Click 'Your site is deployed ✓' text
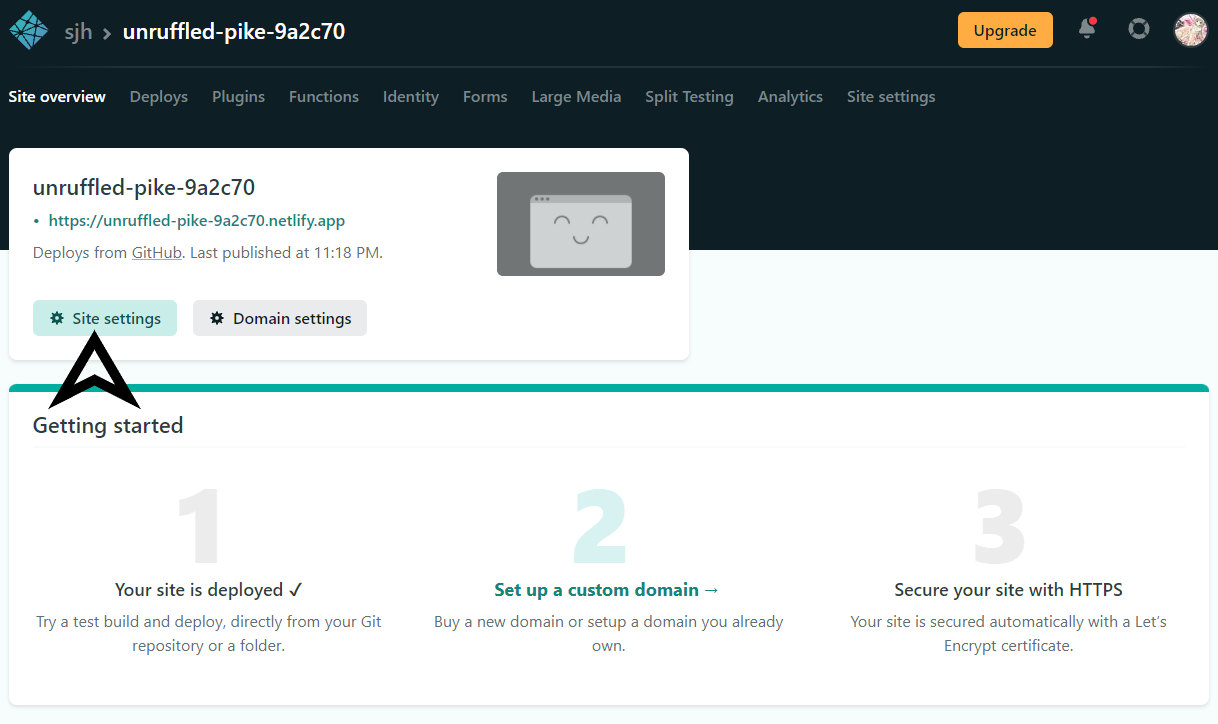 point(209,590)
